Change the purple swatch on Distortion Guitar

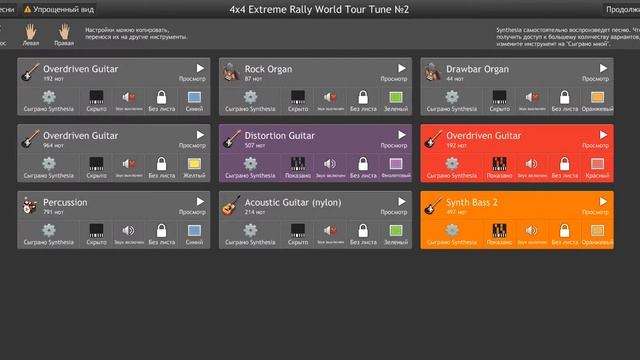396,164
